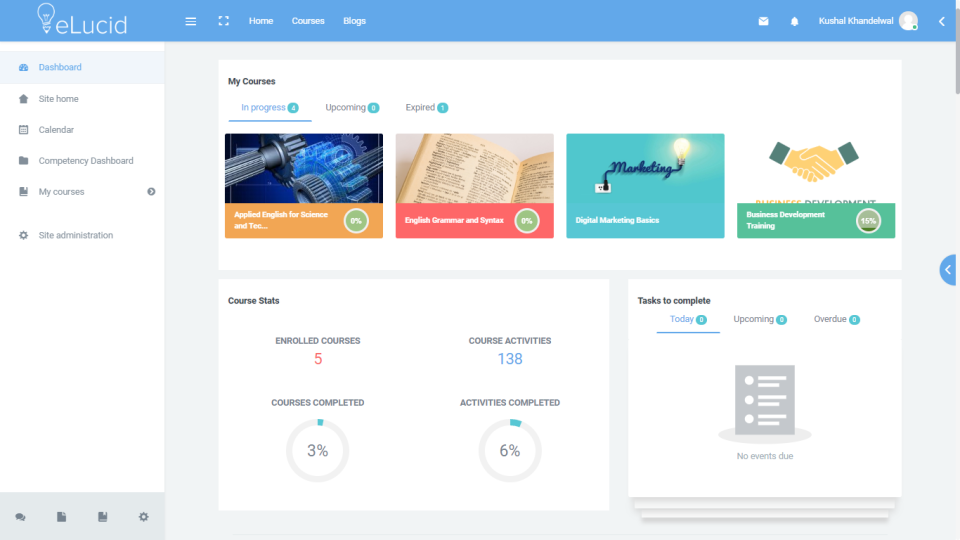The image size is (960, 540).
Task: Click the book icon in sidebar footer
Action: (102, 517)
